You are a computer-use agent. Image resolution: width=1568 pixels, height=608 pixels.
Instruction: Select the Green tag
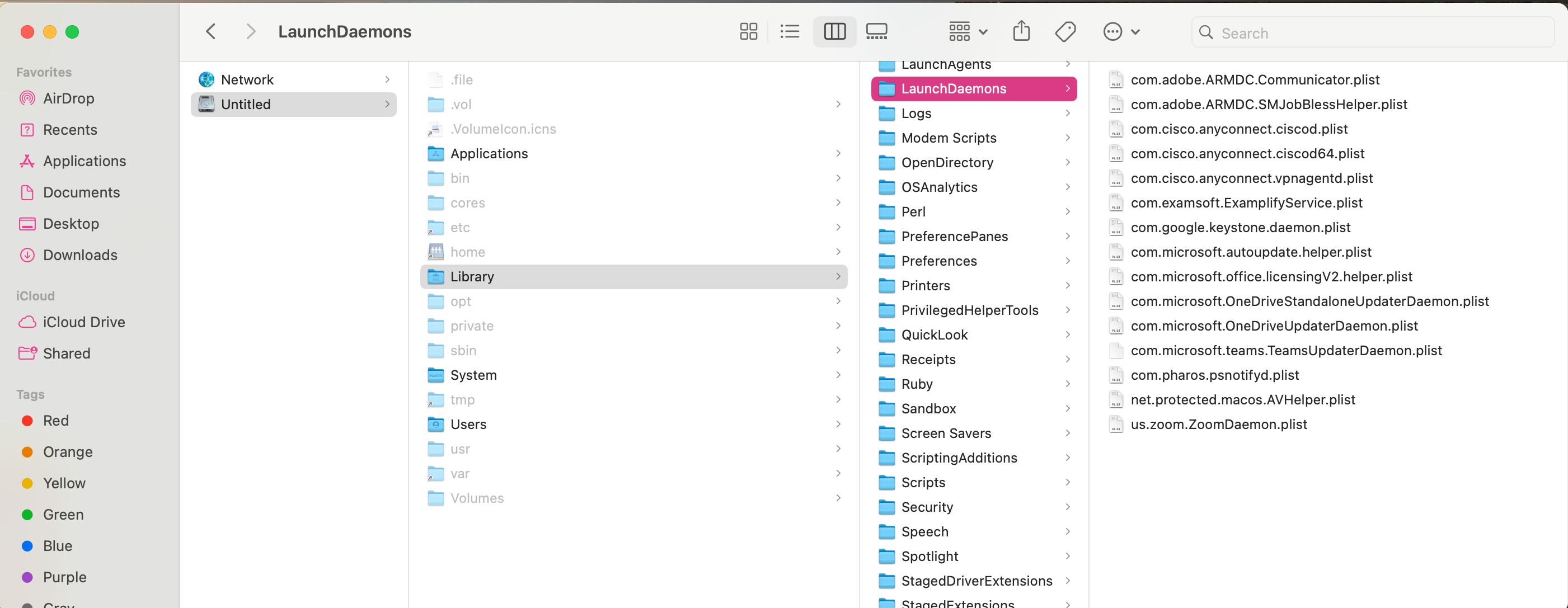[x=63, y=514]
